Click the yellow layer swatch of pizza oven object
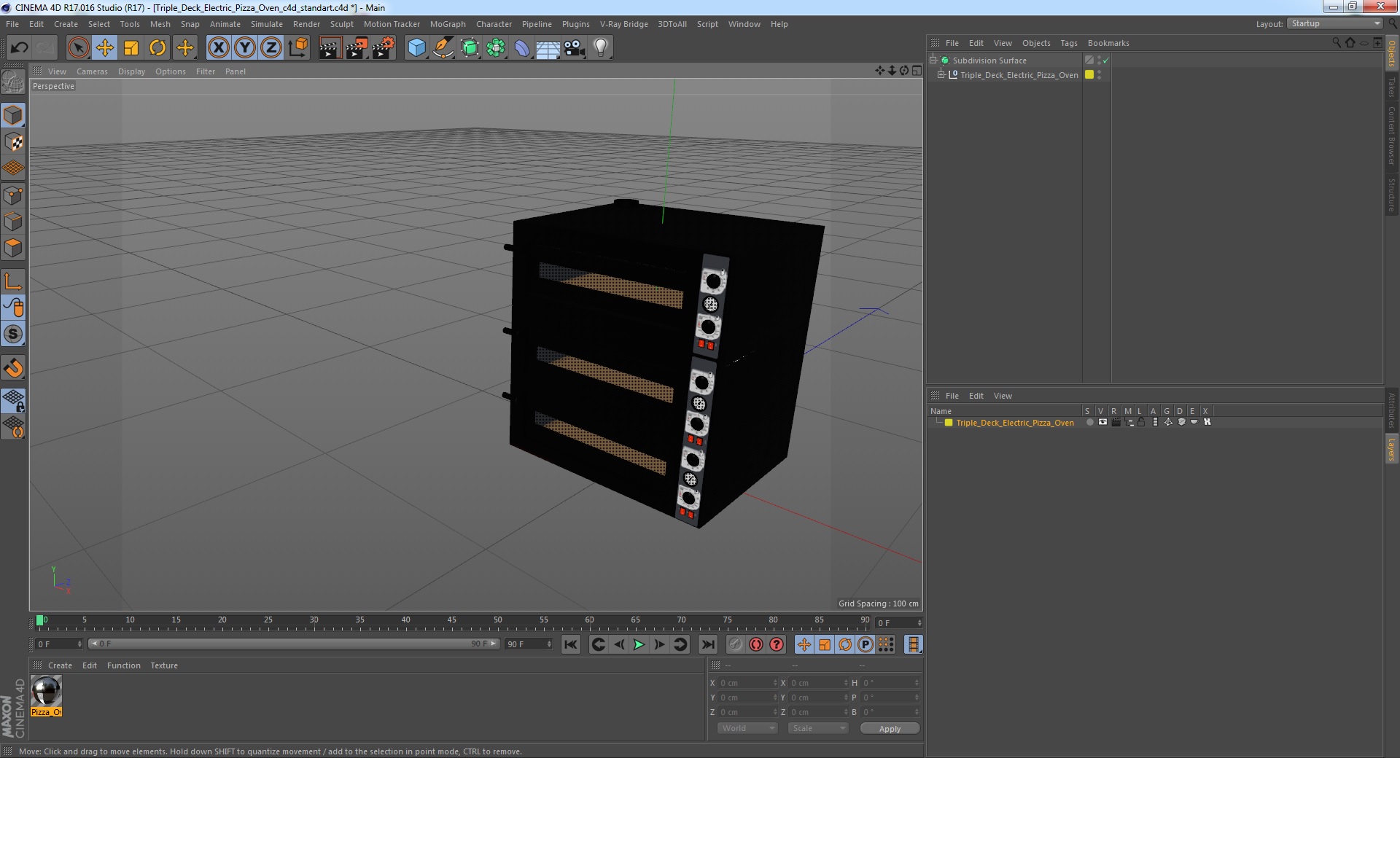 pyautogui.click(x=1089, y=74)
